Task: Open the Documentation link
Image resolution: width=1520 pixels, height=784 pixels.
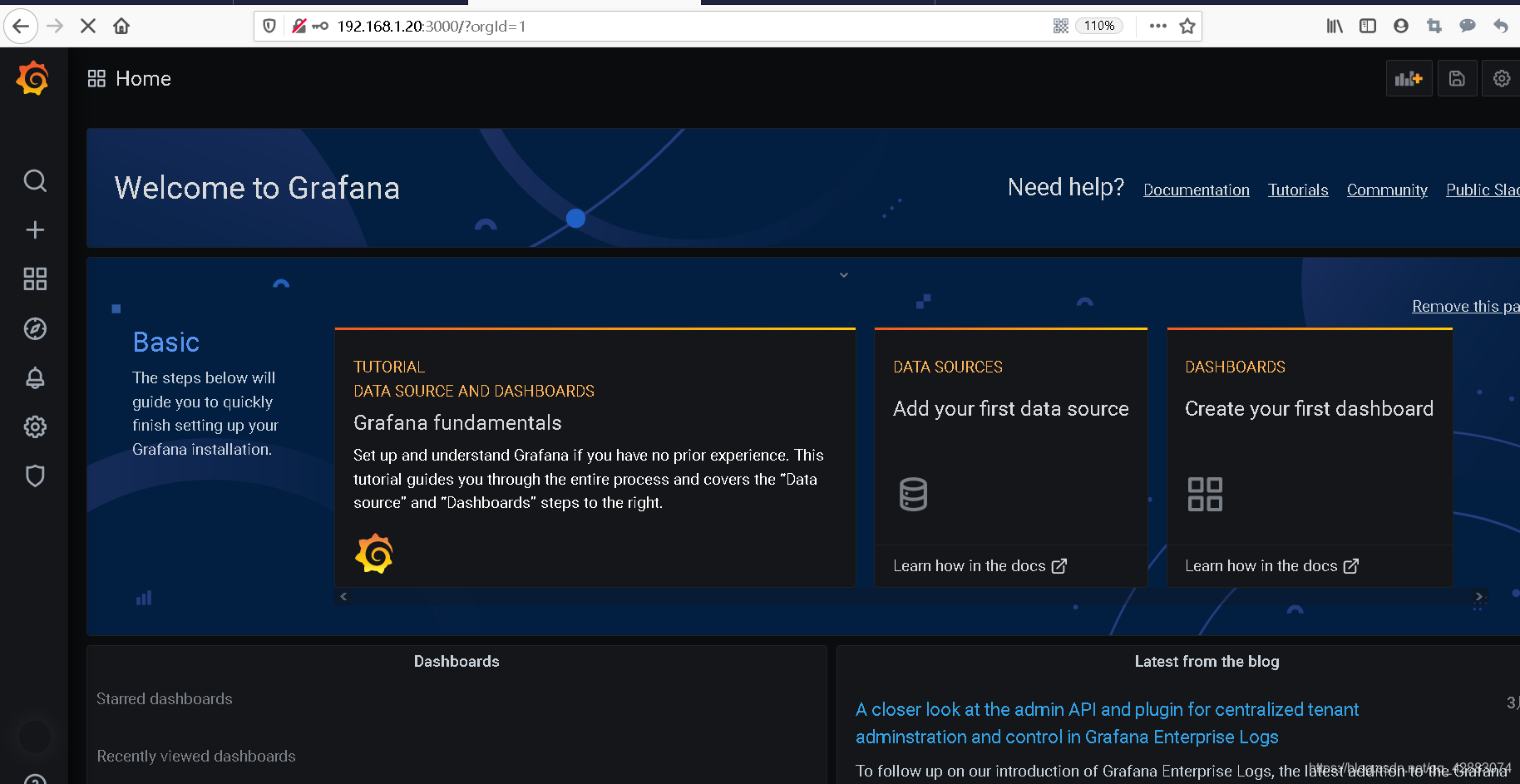Action: coord(1197,190)
